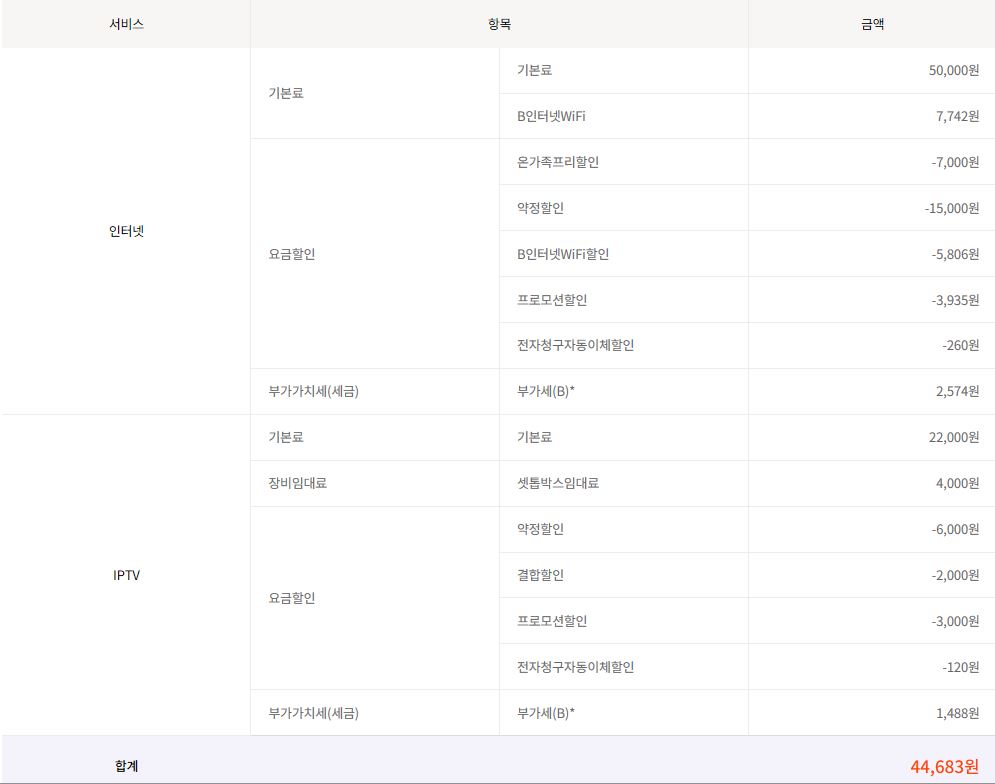
Task: Click the -3,935원 promotion discount amount
Action: point(955,300)
